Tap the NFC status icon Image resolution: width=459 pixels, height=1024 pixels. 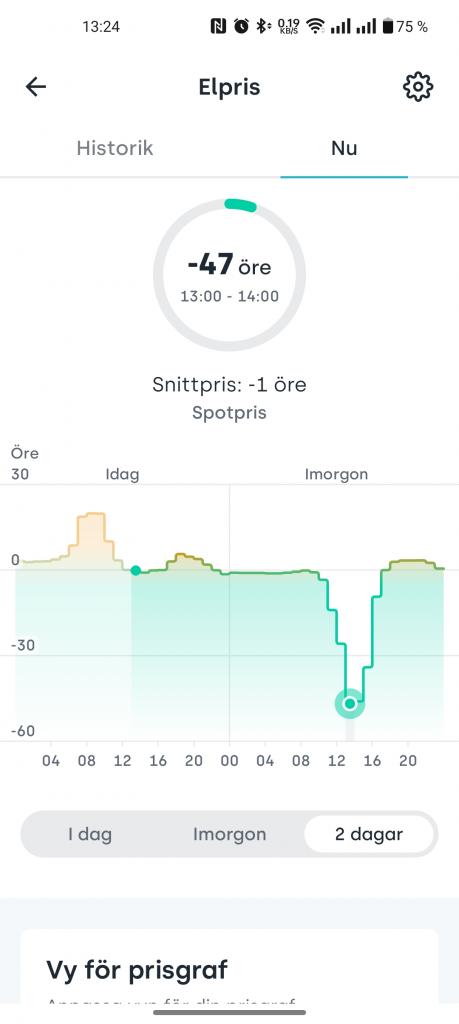pyautogui.click(x=218, y=26)
